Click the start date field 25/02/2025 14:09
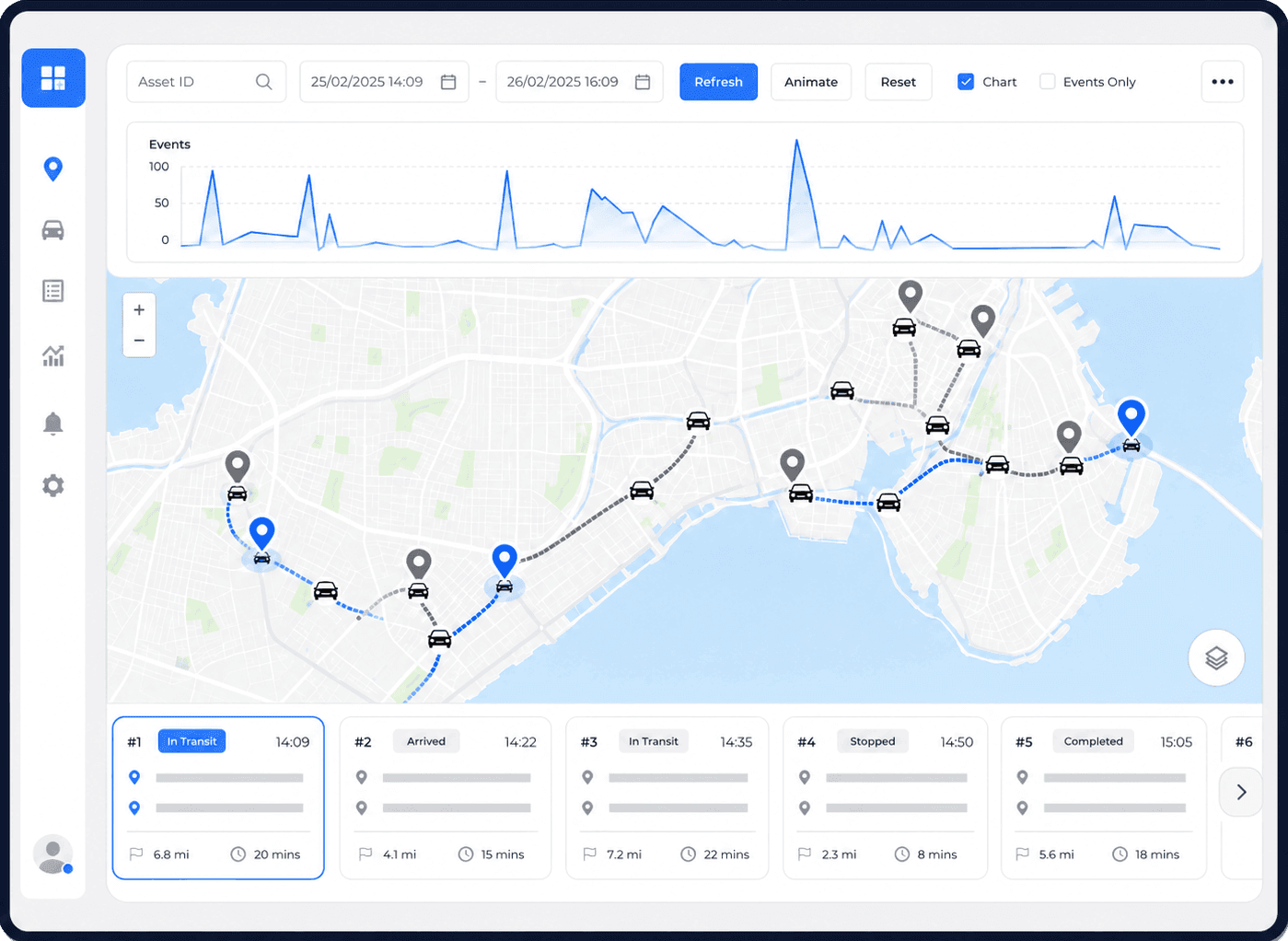This screenshot has height=941, width=1288. point(384,82)
